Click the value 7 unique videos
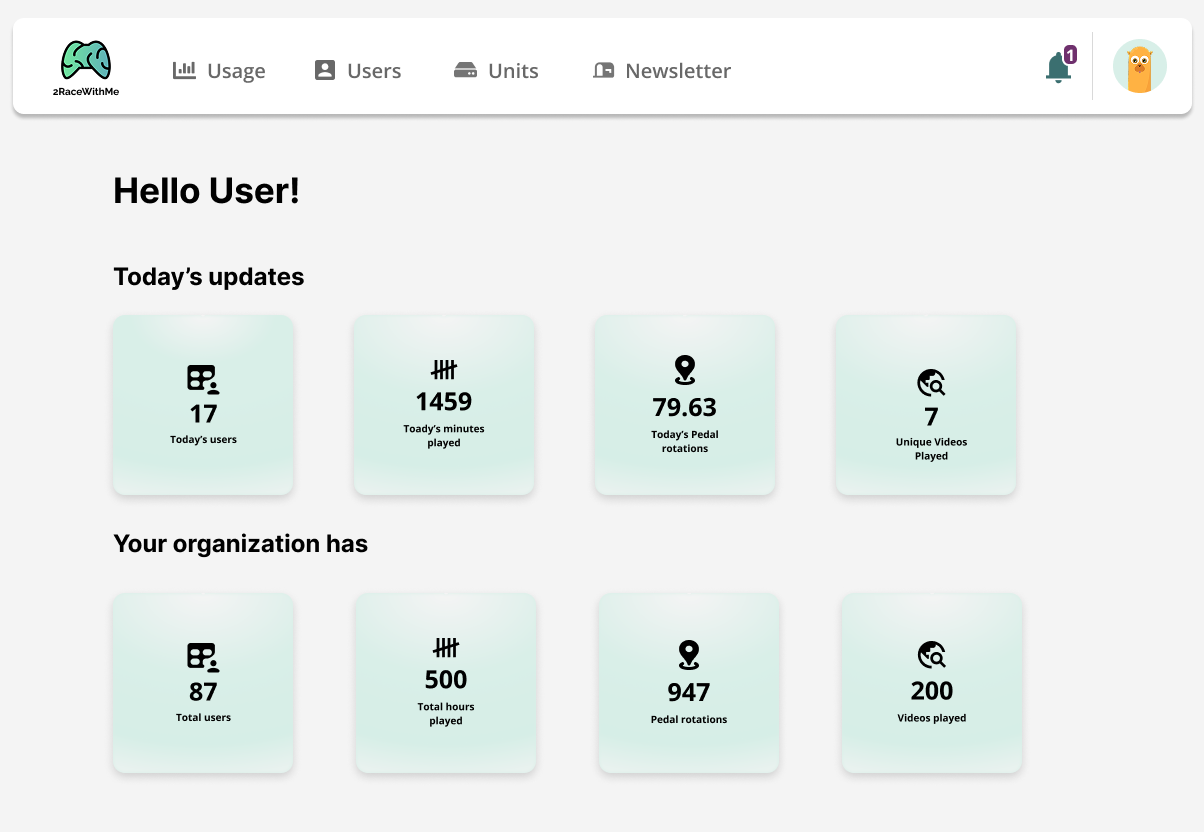The width and height of the screenshot is (1204, 832). point(931,417)
